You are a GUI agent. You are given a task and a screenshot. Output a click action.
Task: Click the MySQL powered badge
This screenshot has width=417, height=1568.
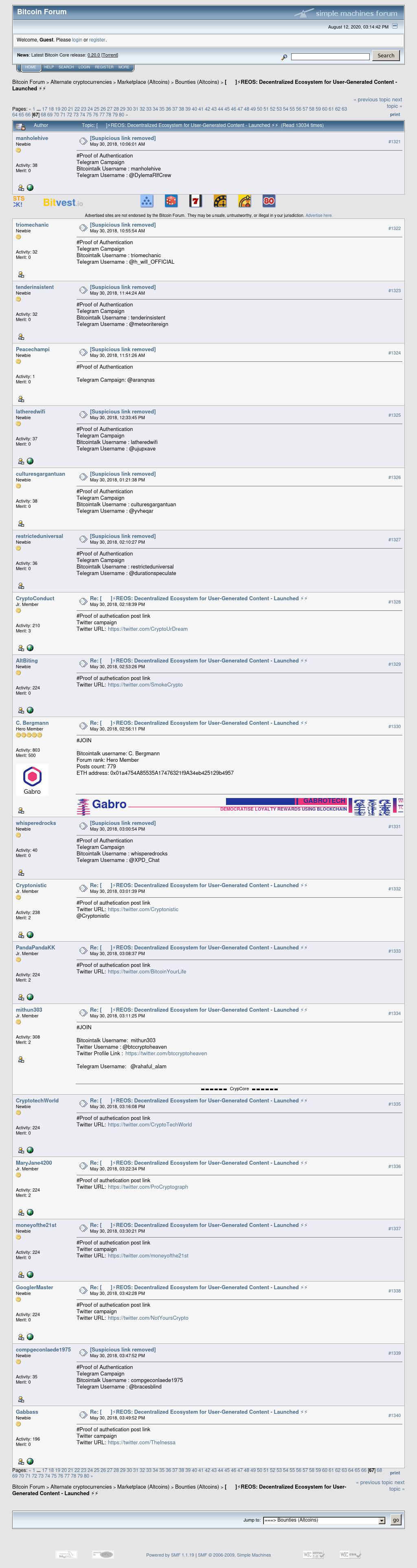point(66,1554)
